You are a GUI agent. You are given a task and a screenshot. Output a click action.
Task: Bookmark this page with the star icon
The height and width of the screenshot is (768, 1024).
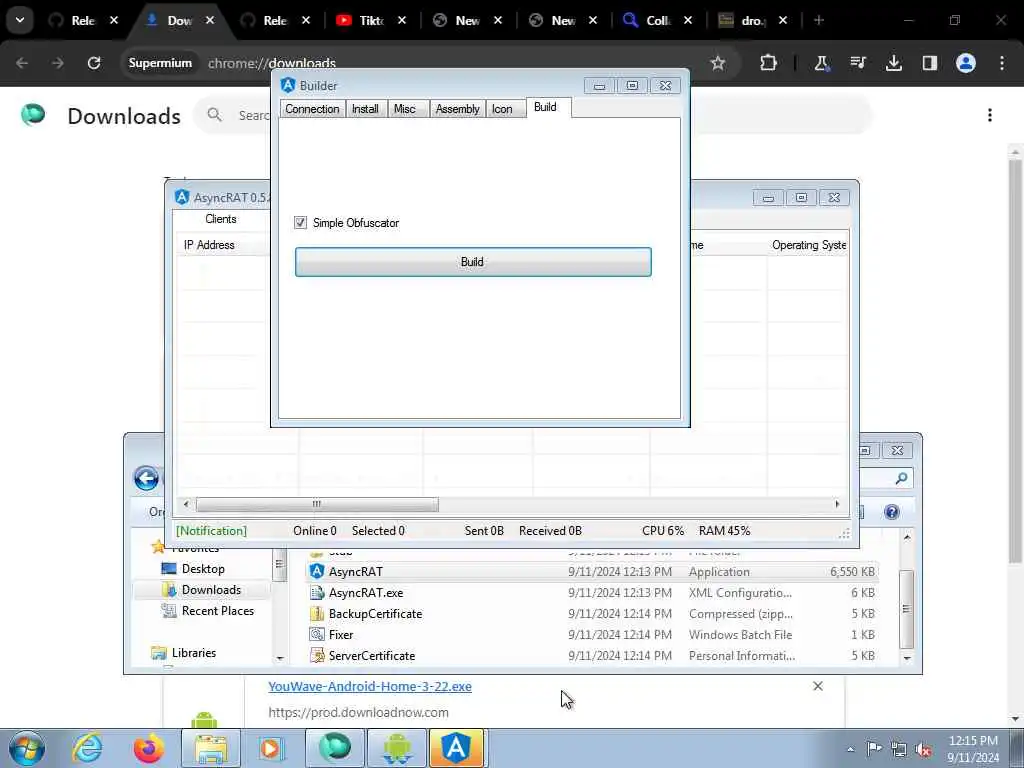(718, 63)
